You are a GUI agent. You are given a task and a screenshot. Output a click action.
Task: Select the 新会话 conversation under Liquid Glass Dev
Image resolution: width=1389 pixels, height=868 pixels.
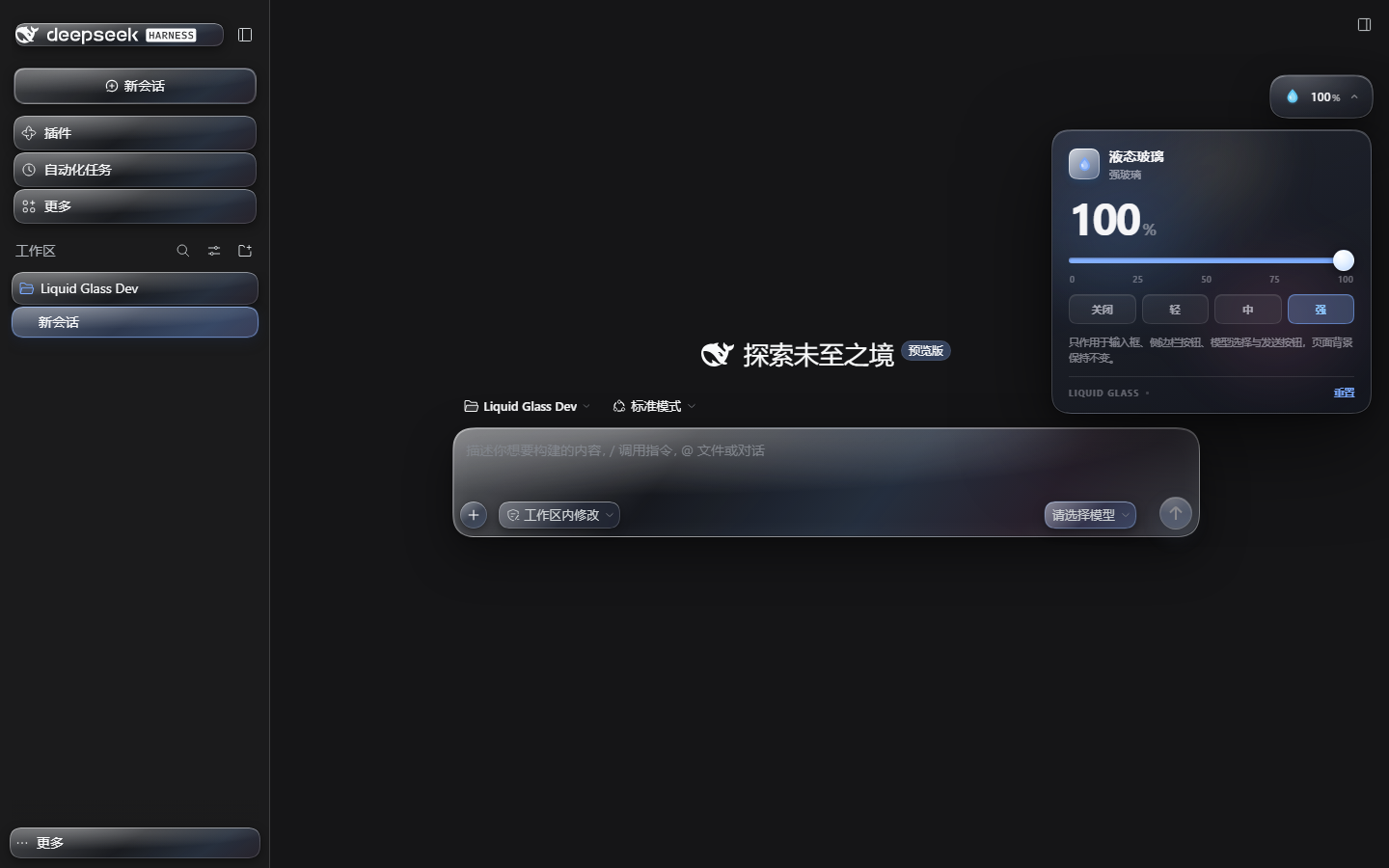pyautogui.click(x=135, y=322)
